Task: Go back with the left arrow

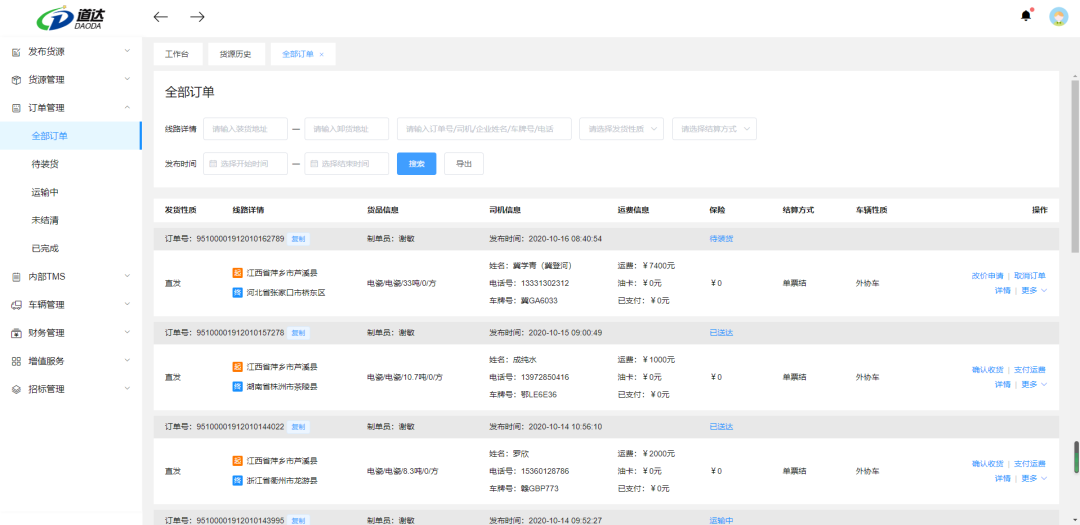Action: (x=160, y=17)
